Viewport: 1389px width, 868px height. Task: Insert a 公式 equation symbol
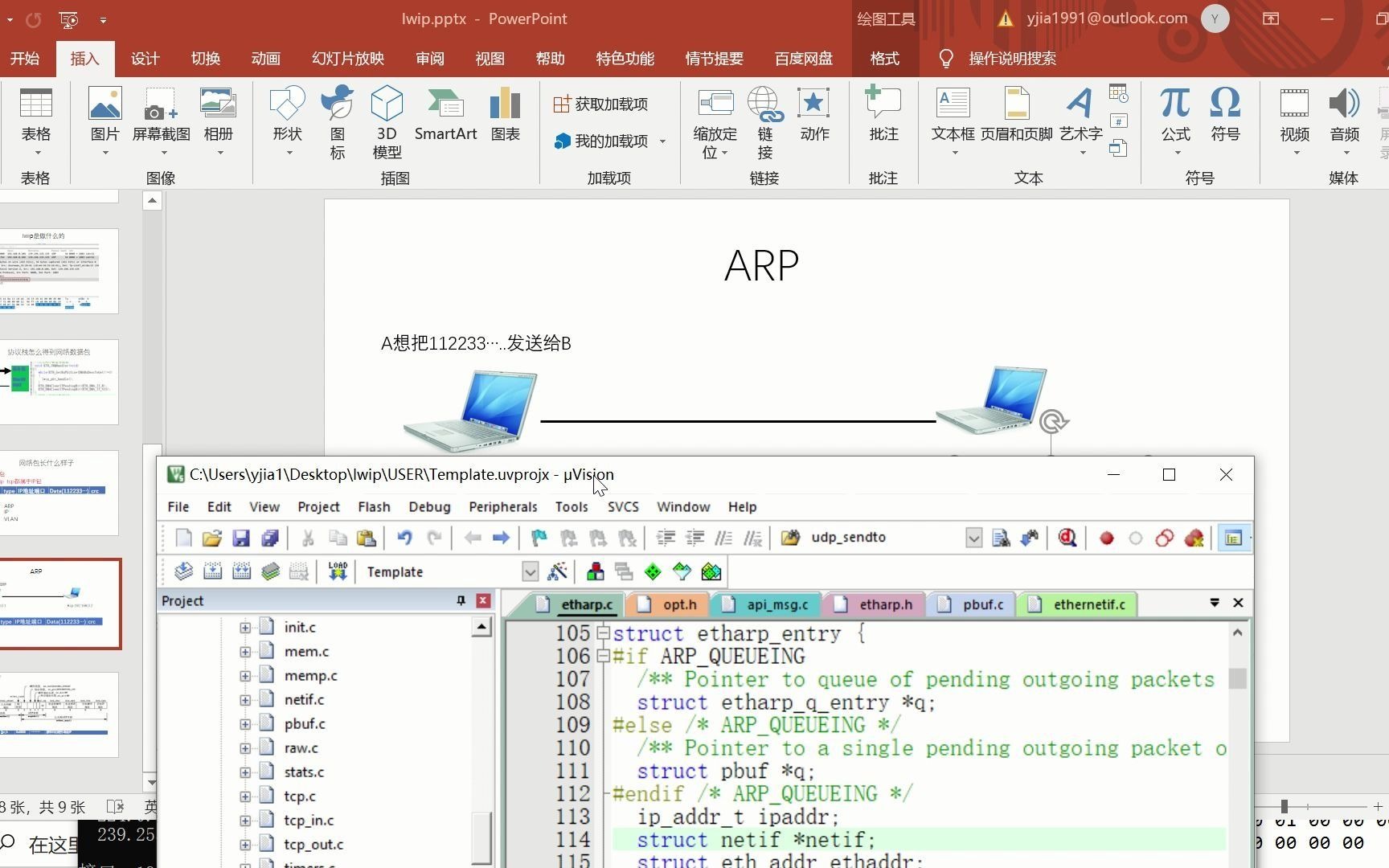(x=1174, y=117)
